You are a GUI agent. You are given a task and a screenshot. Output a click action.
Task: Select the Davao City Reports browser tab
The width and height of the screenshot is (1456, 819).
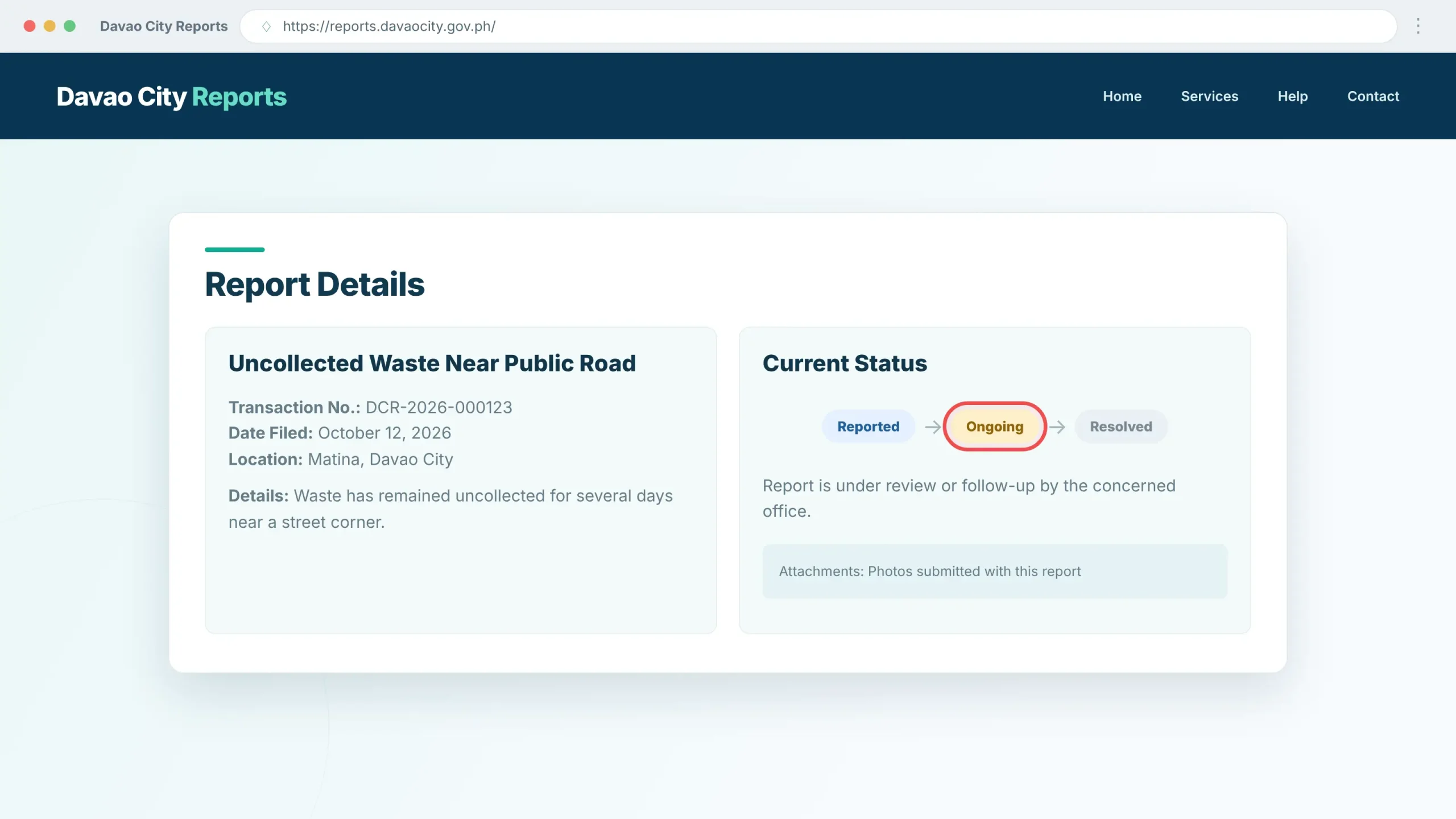(164, 26)
